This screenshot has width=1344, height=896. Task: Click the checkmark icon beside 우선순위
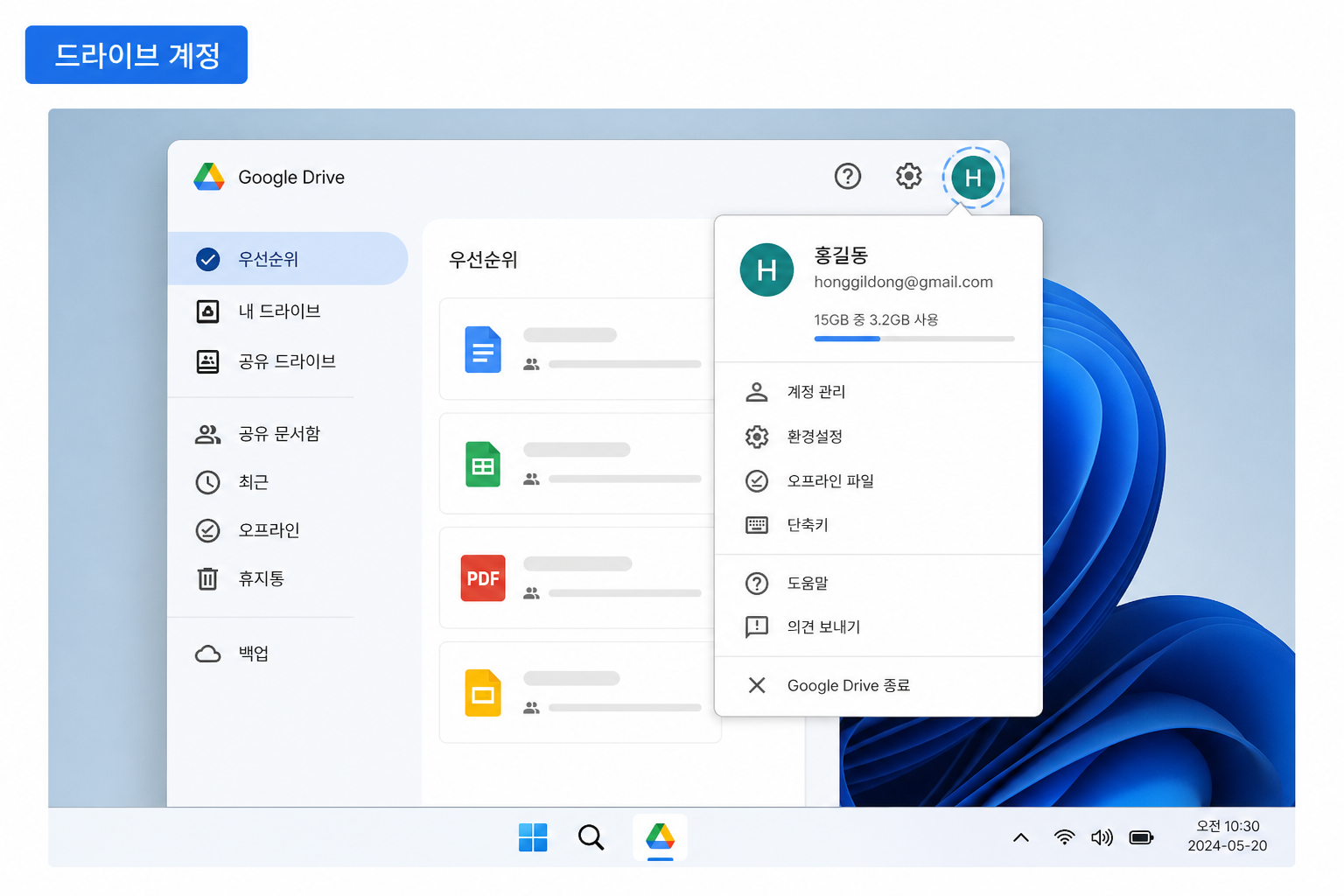coord(207,259)
